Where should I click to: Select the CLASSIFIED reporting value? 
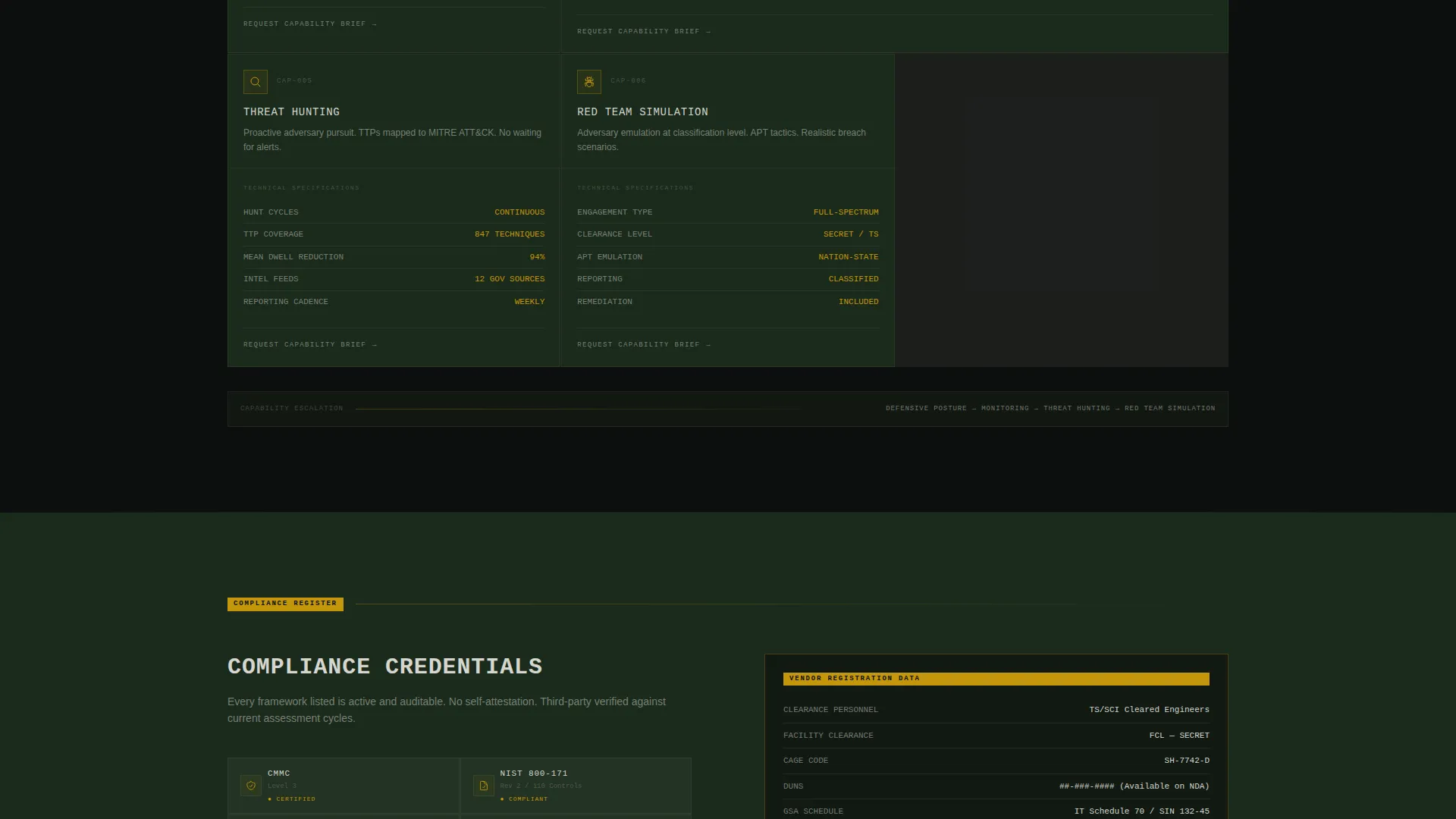854,279
